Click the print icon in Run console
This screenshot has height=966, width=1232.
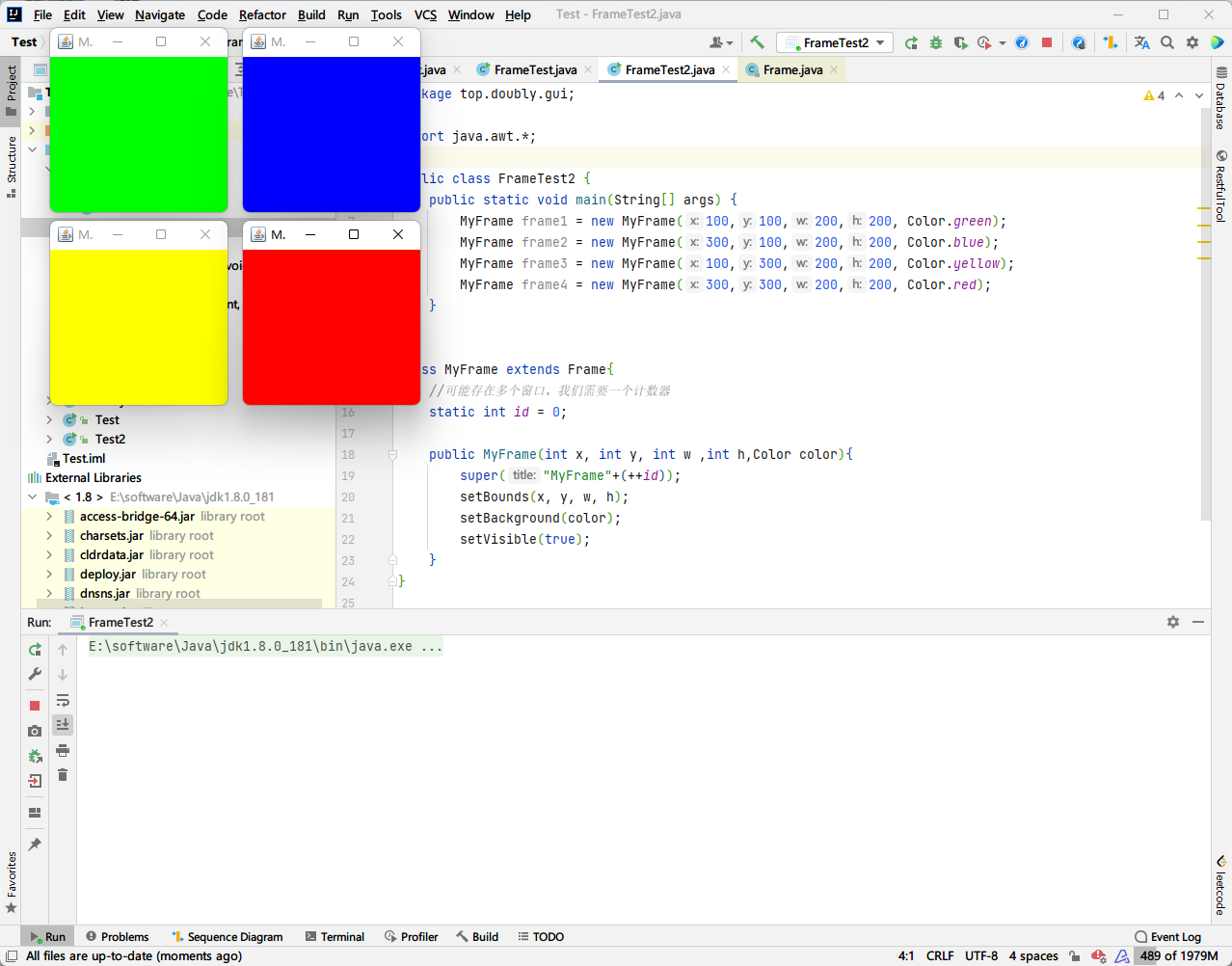(x=63, y=750)
